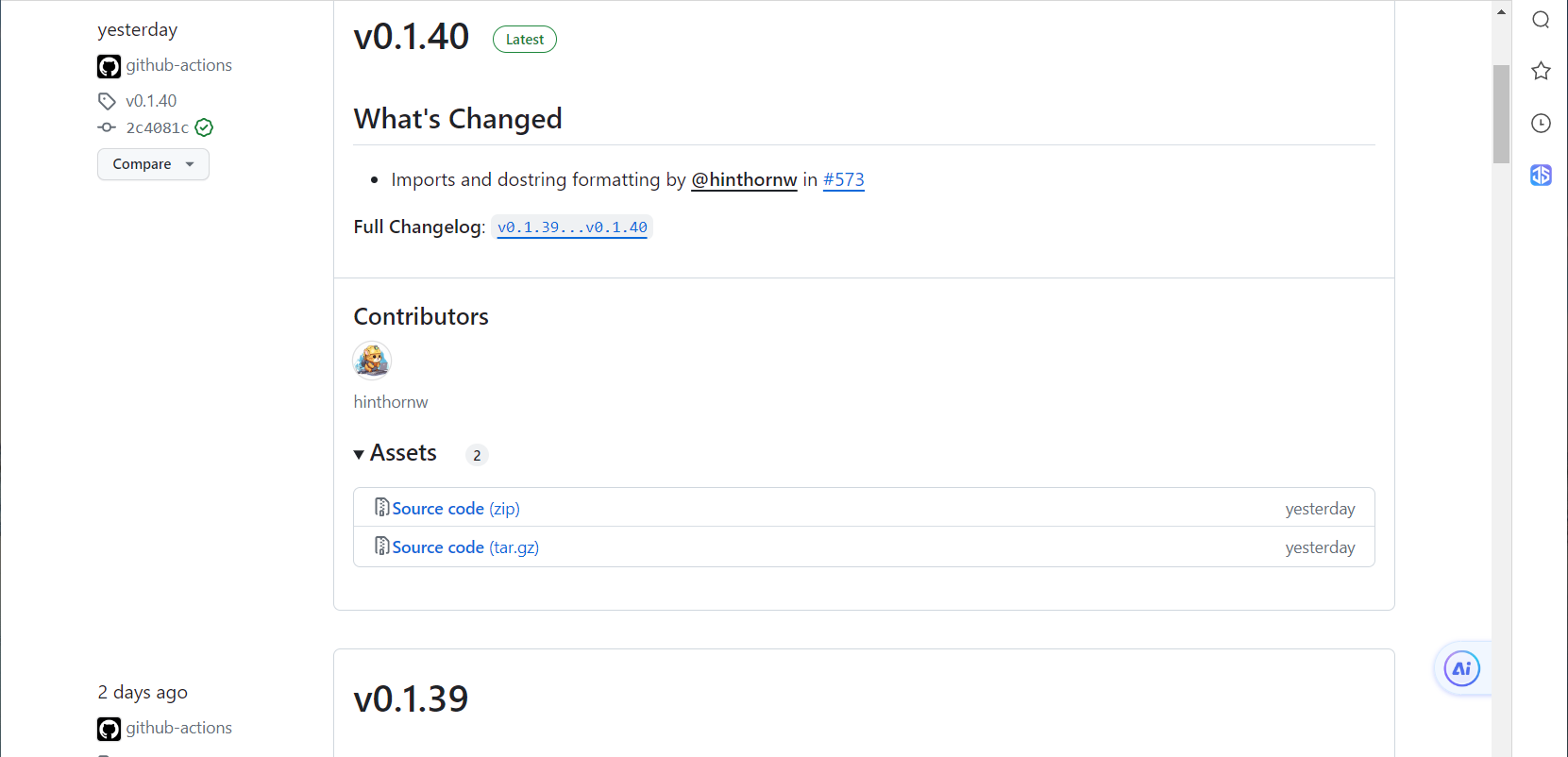Open the github-actions link under yesterday
Viewport: 1568px width, 757px height.
(179, 65)
